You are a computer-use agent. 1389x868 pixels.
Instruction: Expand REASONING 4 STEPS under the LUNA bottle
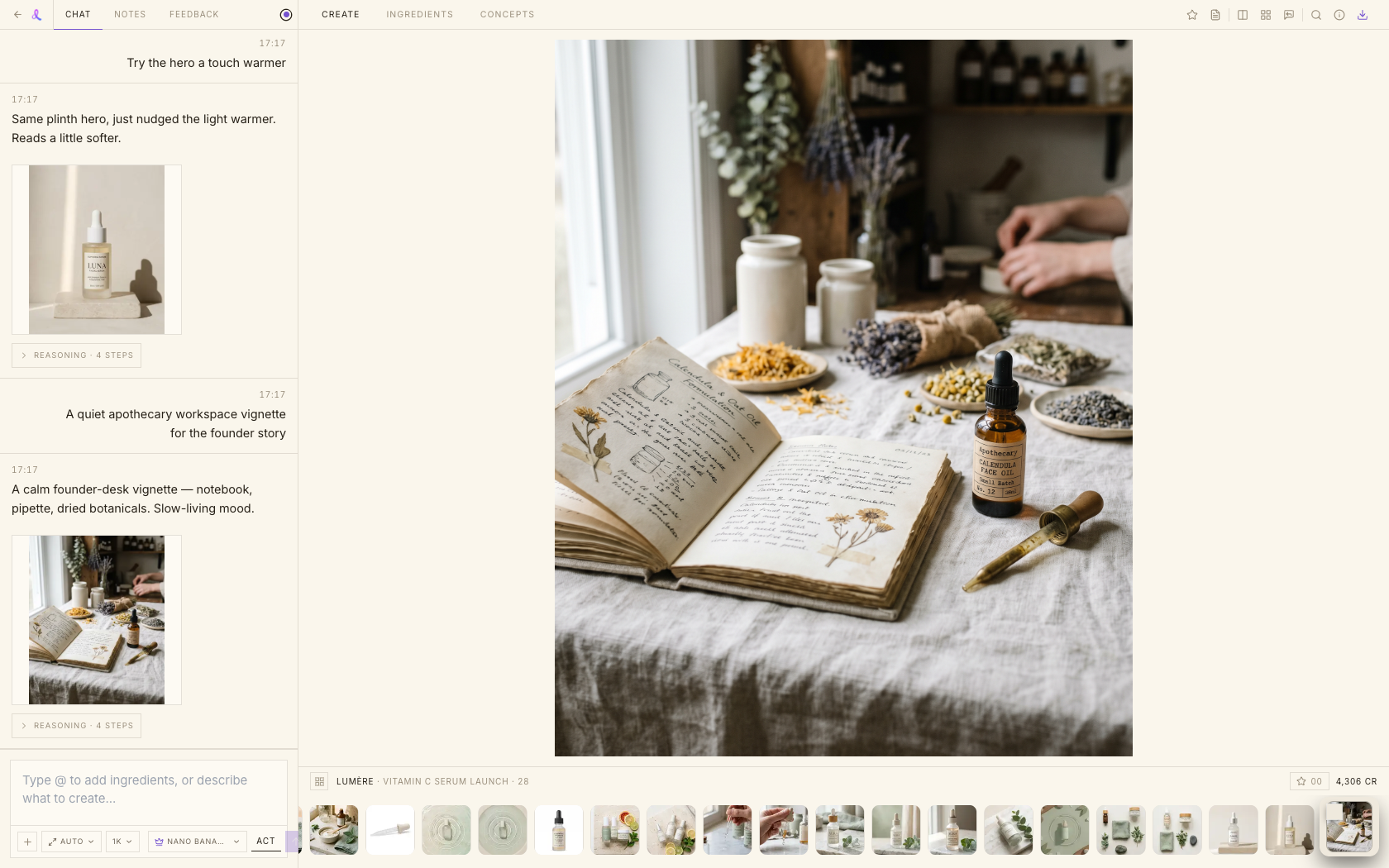[x=76, y=355]
